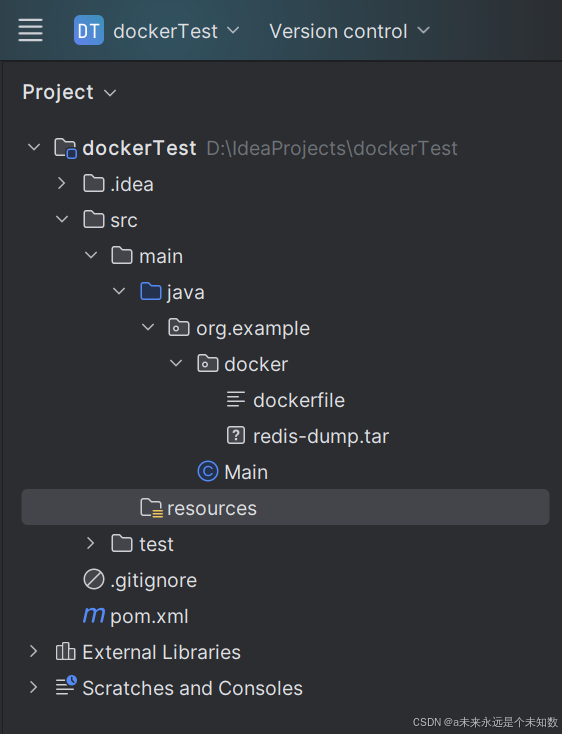Click the DT project badge icon
Viewport: 562px width, 734px height.
coord(89,30)
